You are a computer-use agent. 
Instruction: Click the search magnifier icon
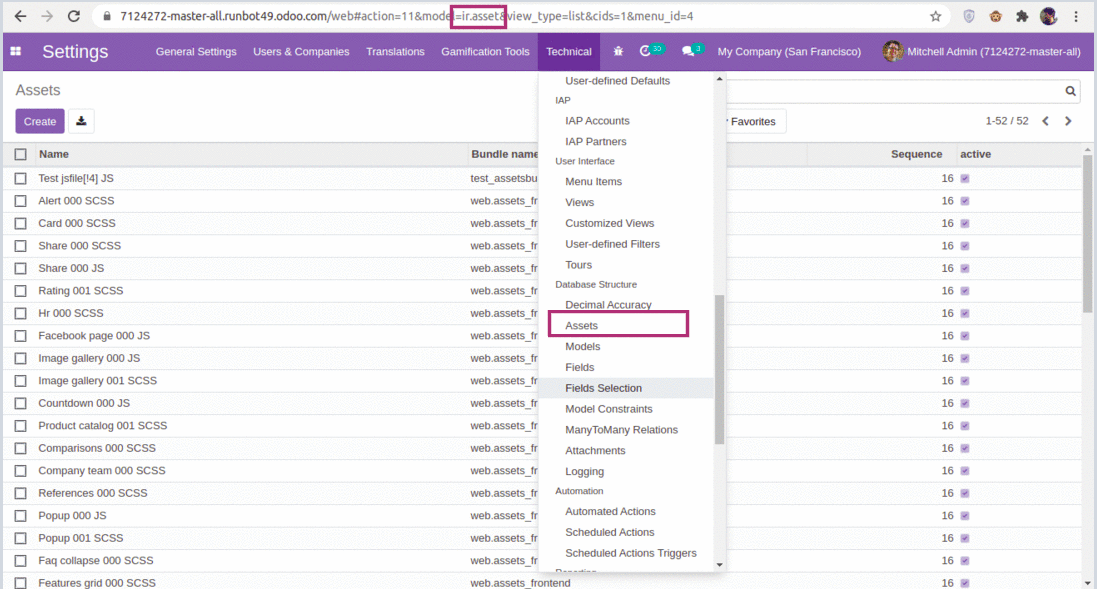(1071, 91)
